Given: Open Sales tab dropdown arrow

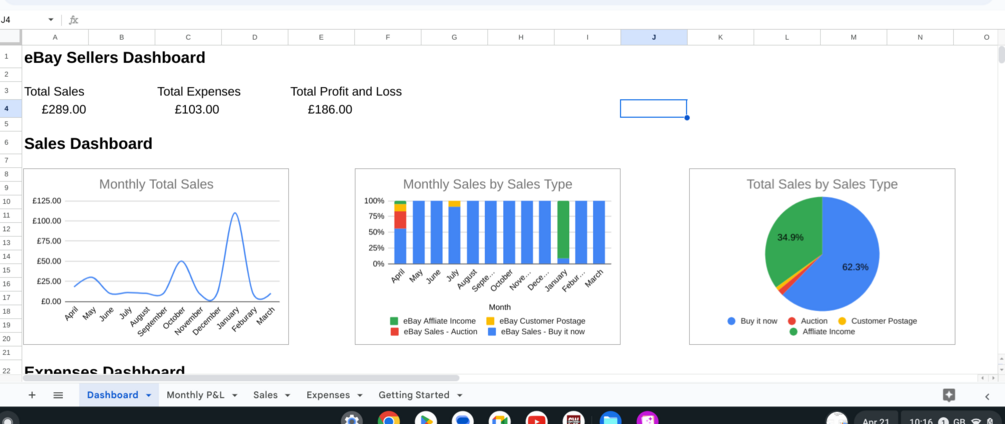Looking at the screenshot, I should point(287,396).
